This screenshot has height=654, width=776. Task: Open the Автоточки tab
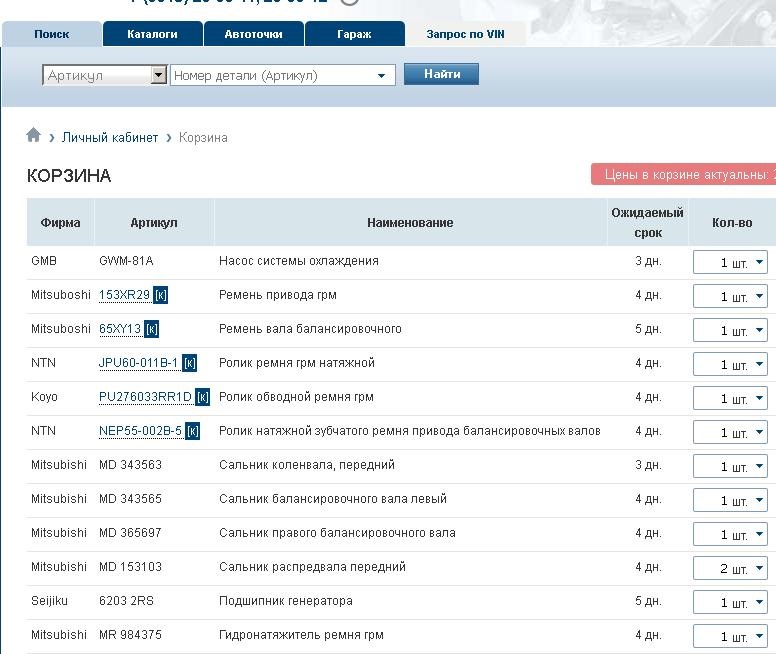coord(253,34)
